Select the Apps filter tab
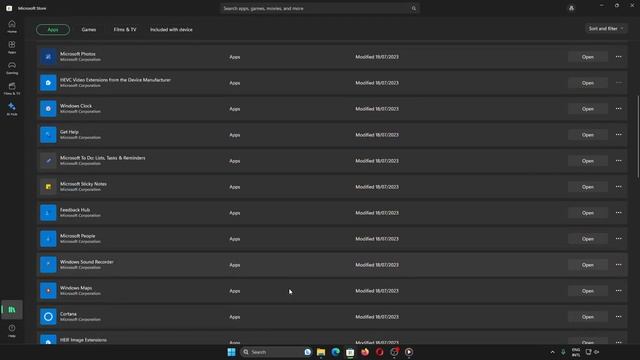 coord(53,29)
